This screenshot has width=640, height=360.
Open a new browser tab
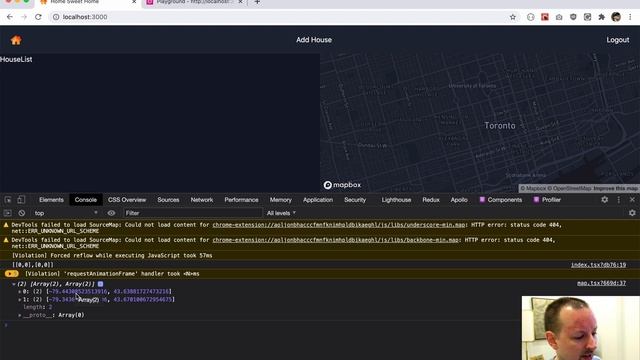257,2
